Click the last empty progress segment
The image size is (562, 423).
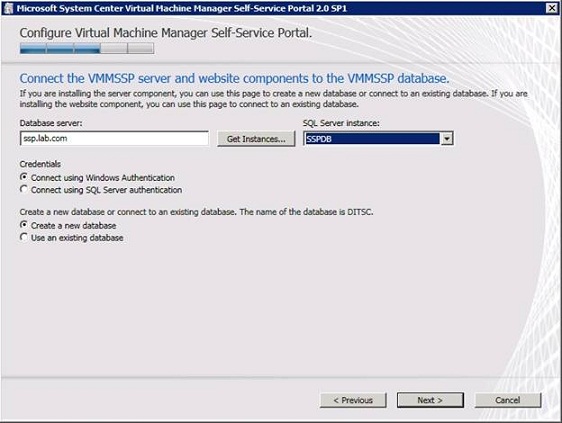pyautogui.click(x=141, y=48)
